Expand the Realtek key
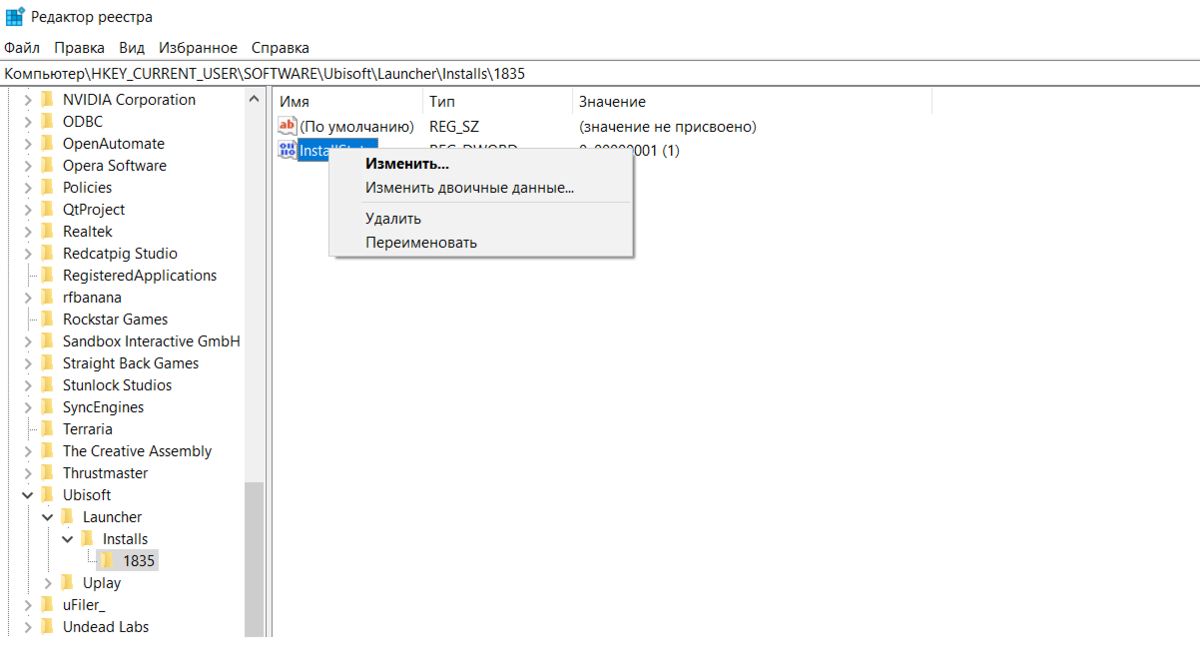The height and width of the screenshot is (659, 1200). click(x=27, y=231)
